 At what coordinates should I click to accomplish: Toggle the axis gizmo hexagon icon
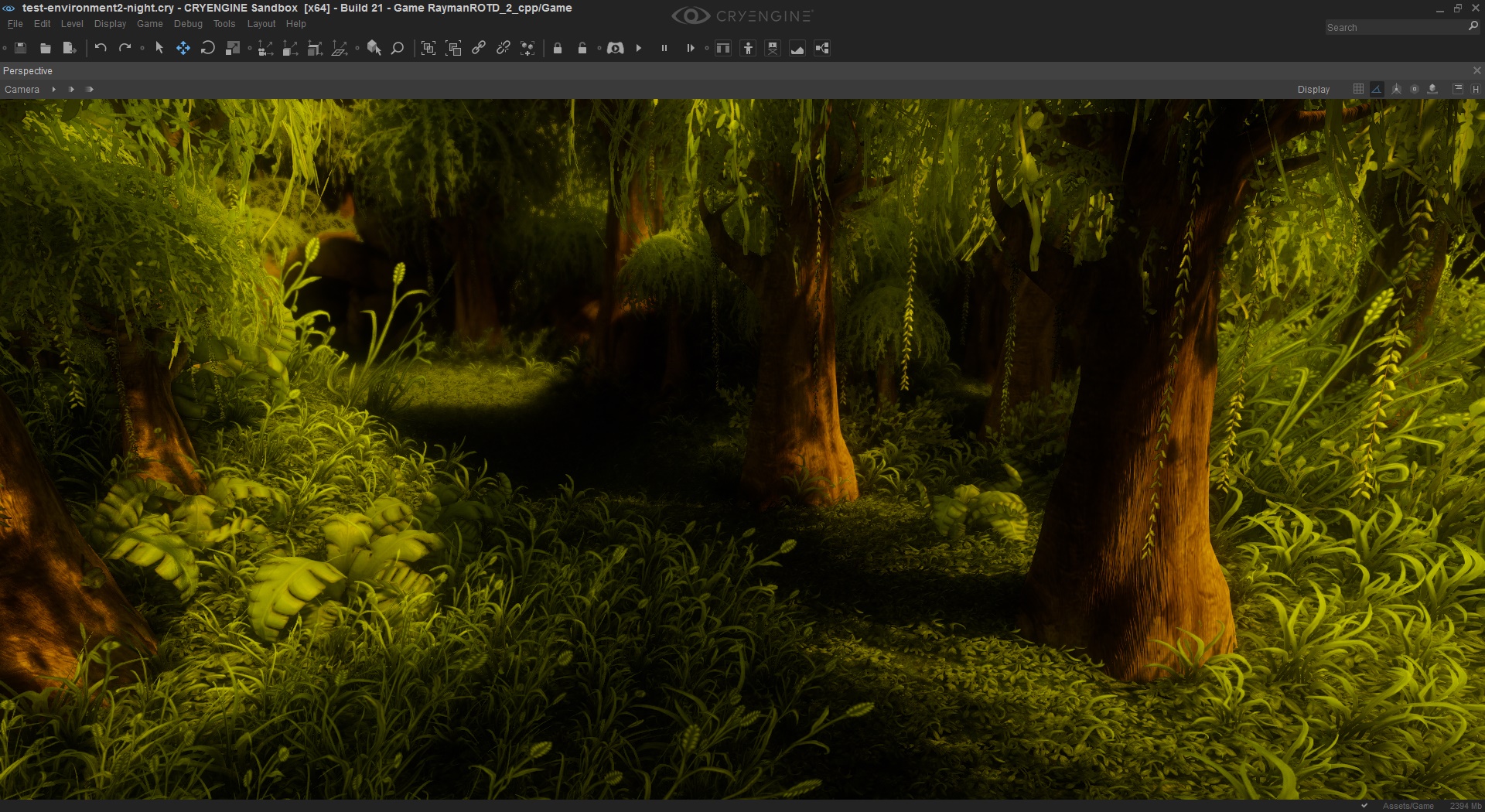(1396, 89)
